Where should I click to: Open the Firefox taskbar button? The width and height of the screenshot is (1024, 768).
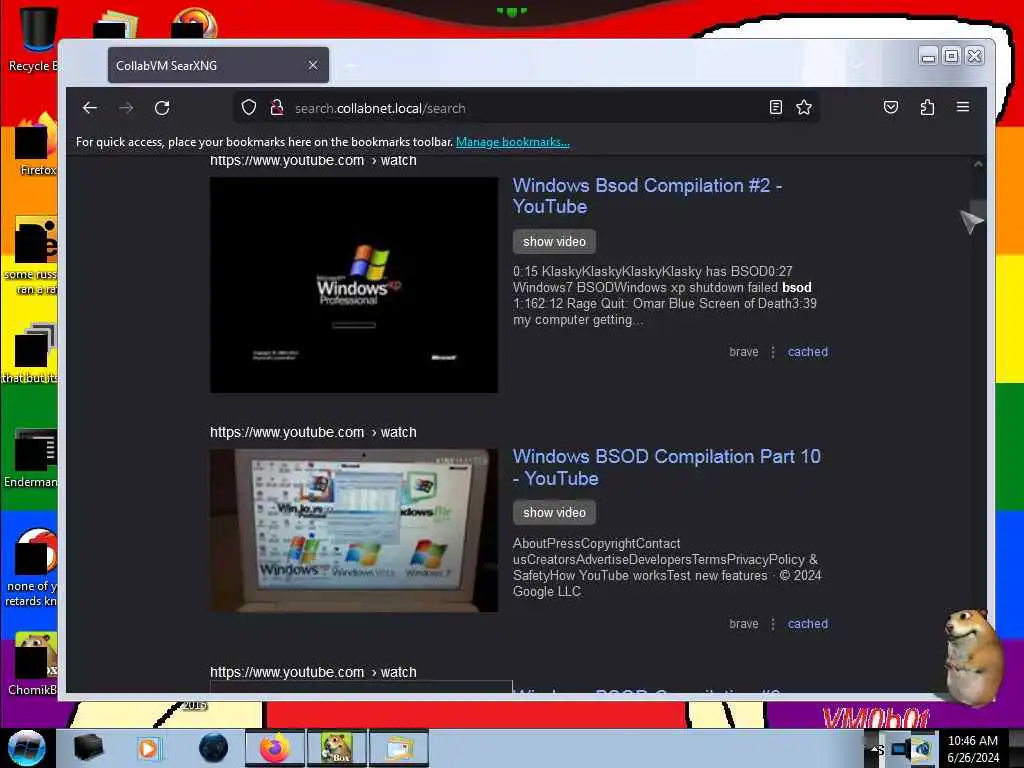click(x=275, y=748)
